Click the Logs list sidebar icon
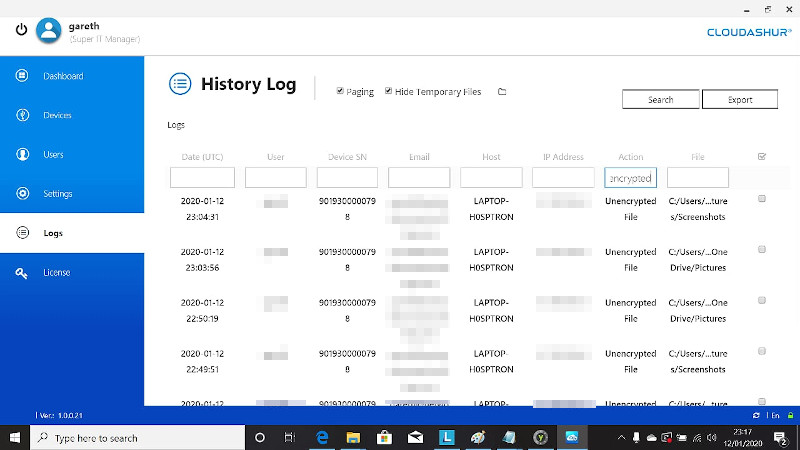The height and width of the screenshot is (450, 800). click(22, 233)
